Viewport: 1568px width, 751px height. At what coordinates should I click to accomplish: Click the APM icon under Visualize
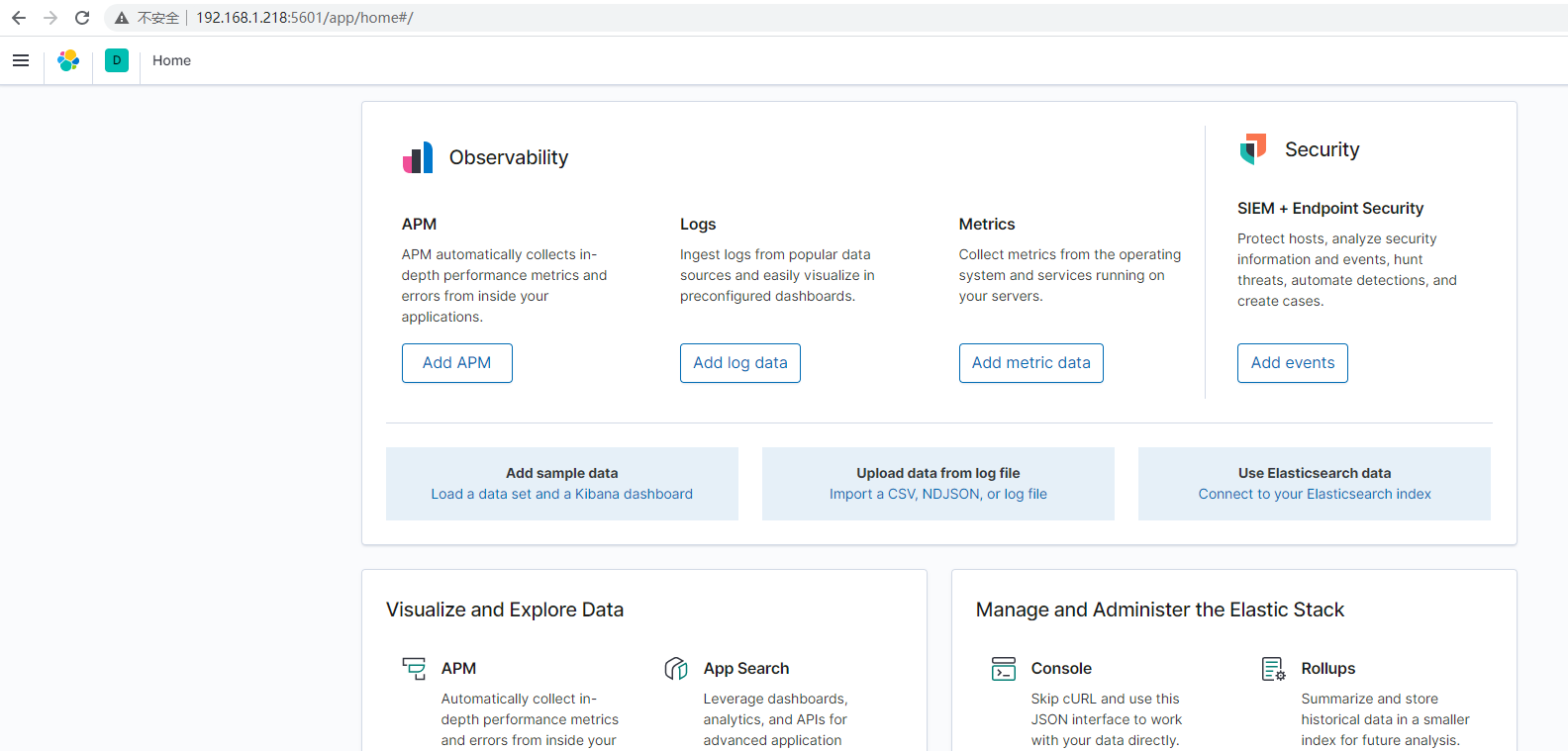414,669
